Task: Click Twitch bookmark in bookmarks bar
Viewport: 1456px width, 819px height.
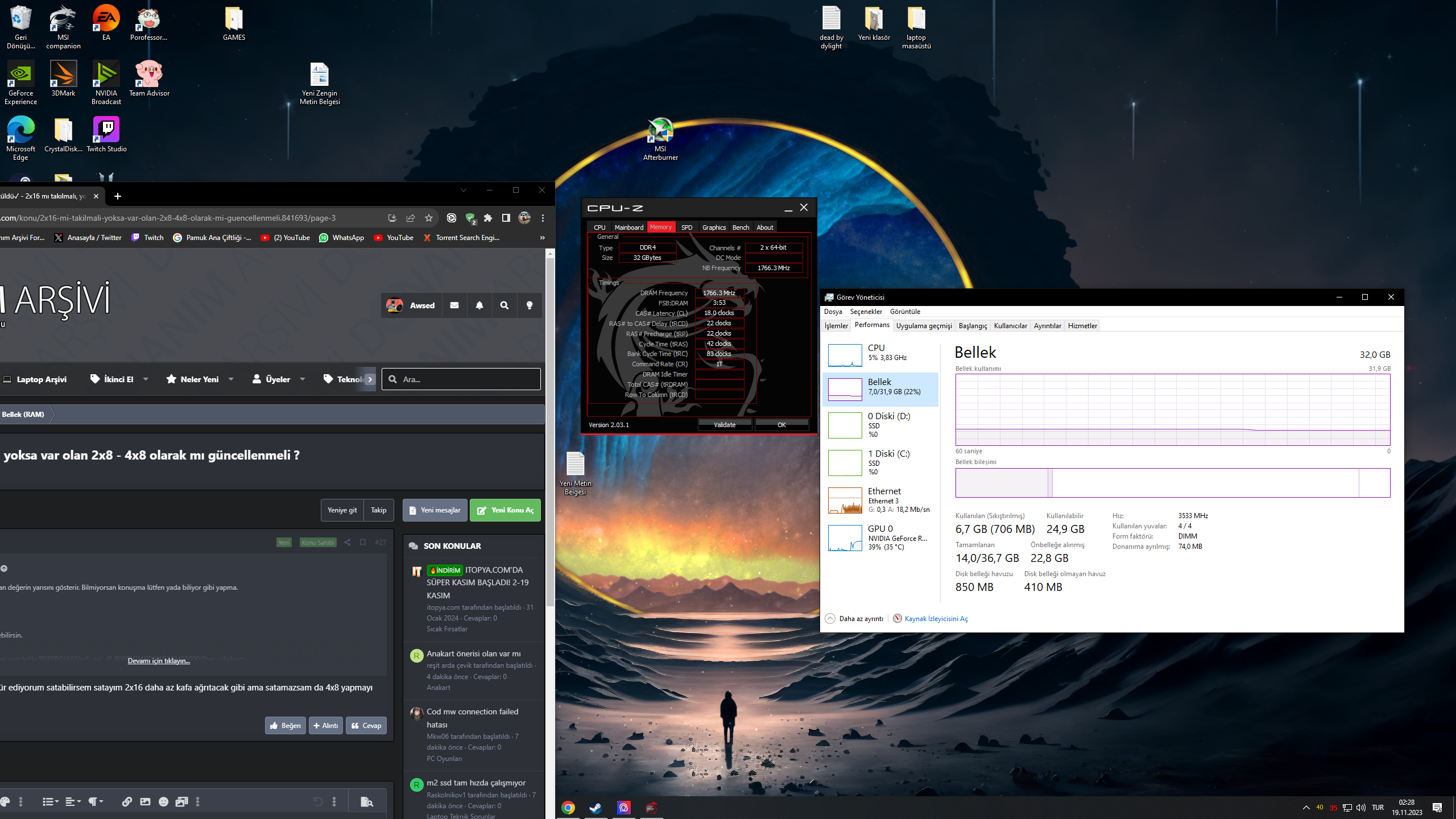Action: point(148,238)
